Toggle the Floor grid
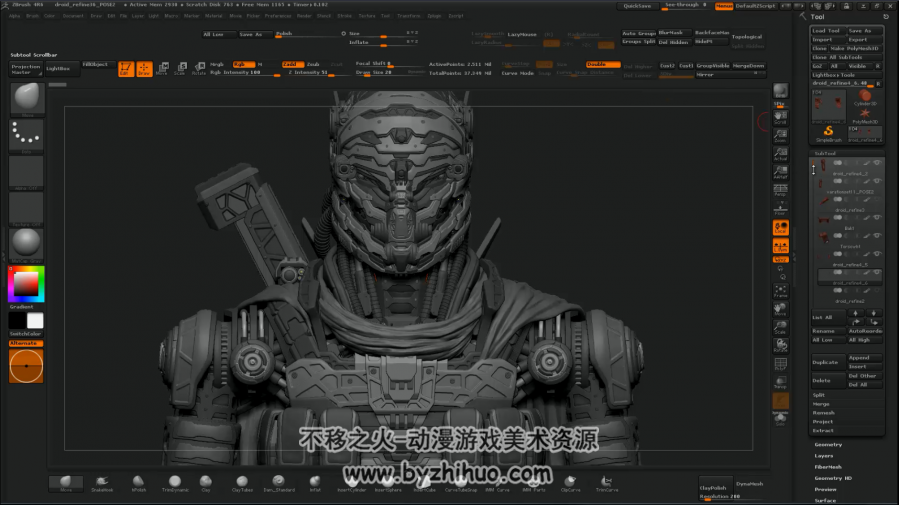Viewport: 899px width, 505px height. [x=780, y=209]
